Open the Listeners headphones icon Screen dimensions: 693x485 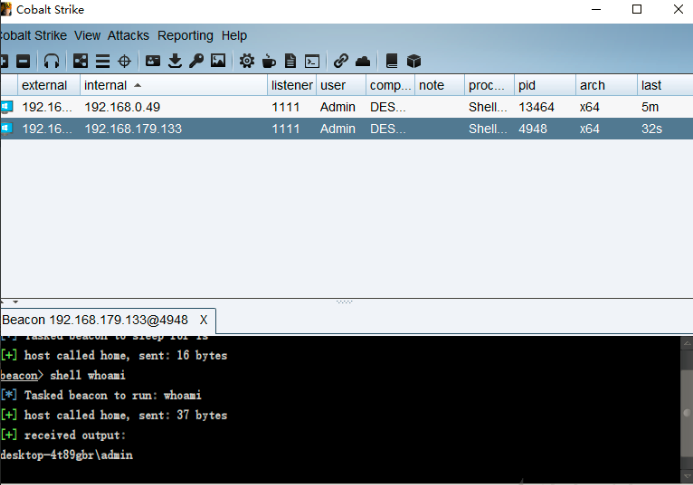click(52, 61)
